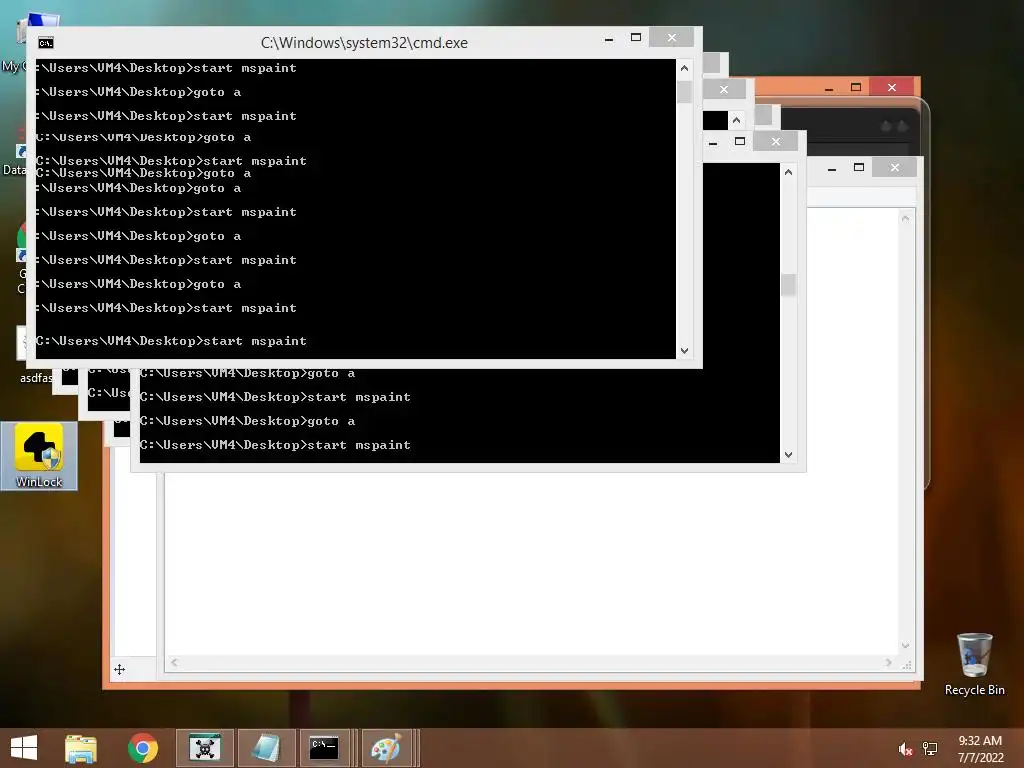This screenshot has width=1024, height=768.
Task: Switch to the skull icon taskbar app
Action: pos(205,748)
